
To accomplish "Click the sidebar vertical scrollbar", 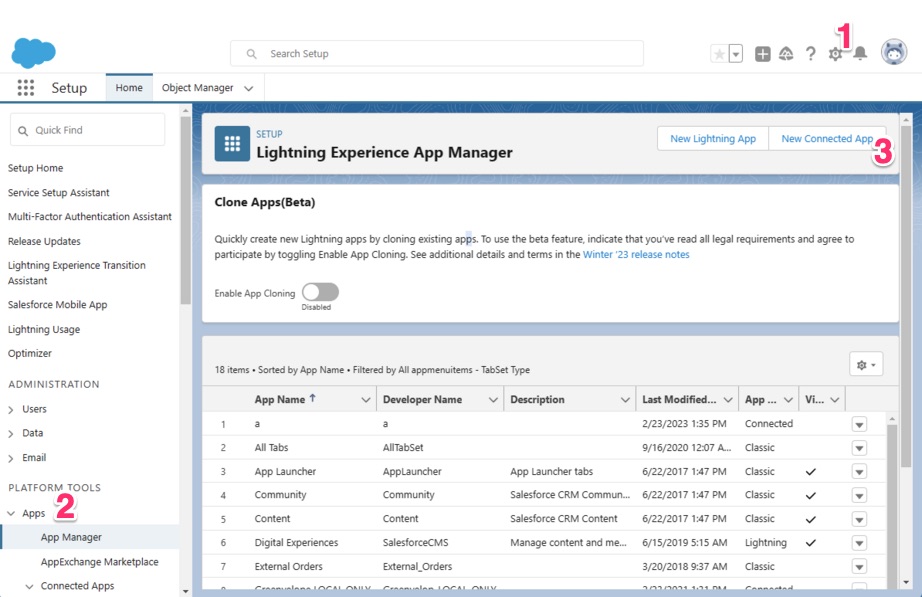I will coord(186,210).
